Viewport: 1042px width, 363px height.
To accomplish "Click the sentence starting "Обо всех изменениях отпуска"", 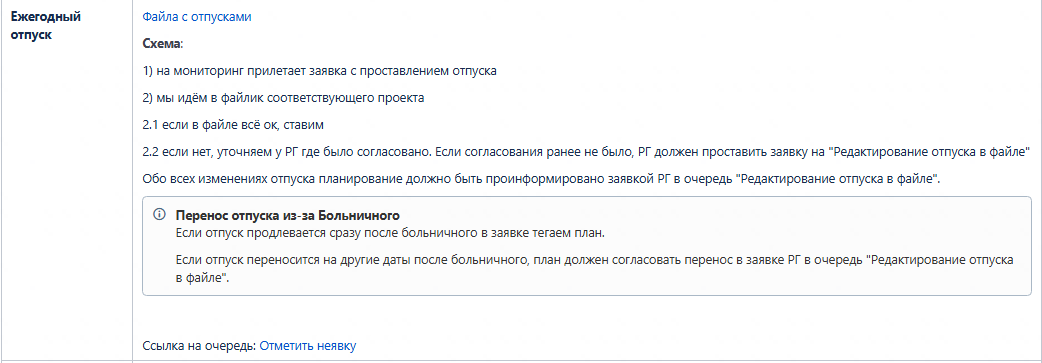I will pyautogui.click(x=542, y=180).
